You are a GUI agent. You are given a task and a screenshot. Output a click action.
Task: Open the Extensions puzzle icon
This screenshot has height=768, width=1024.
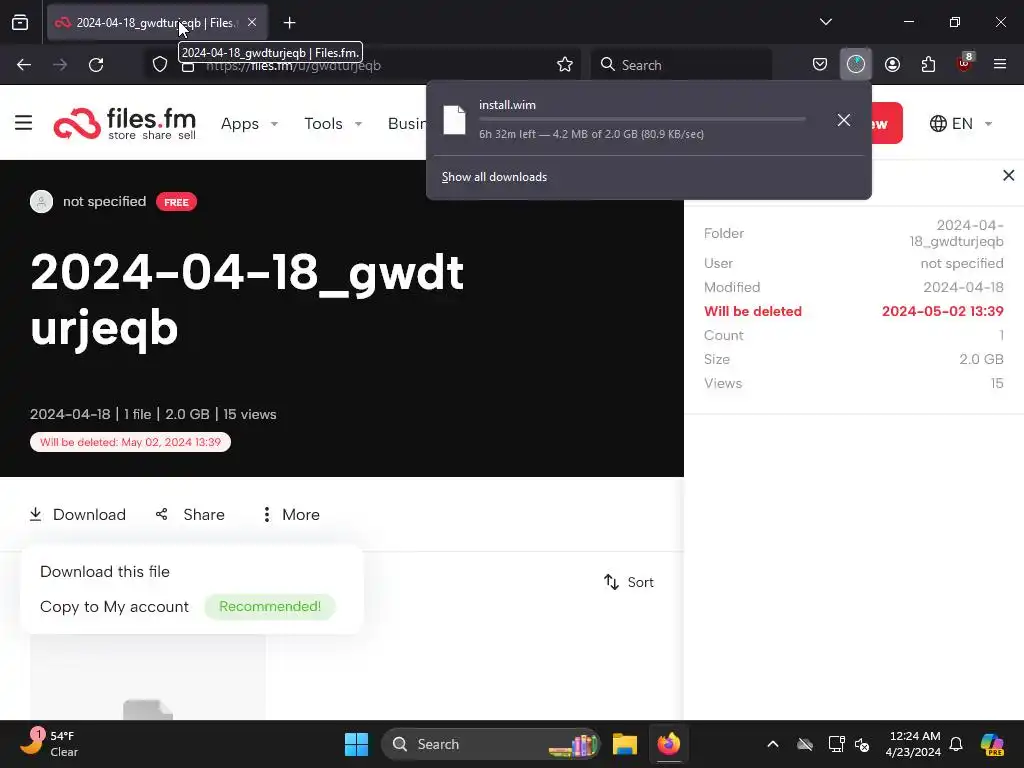[x=928, y=64]
